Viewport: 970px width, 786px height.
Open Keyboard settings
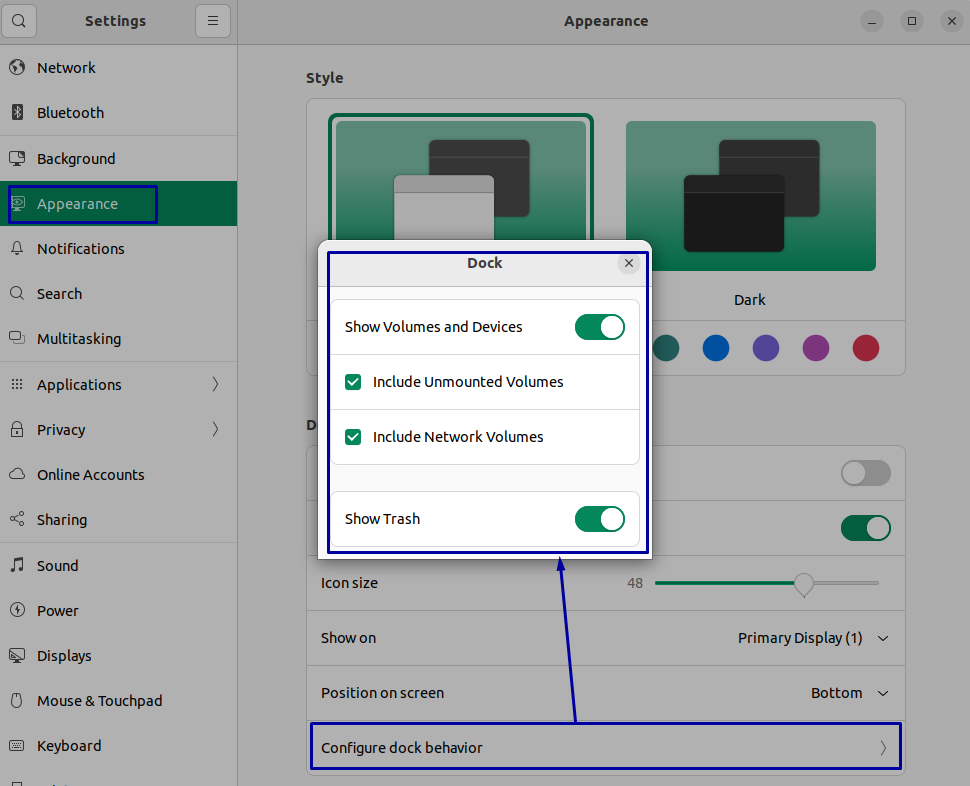118,746
